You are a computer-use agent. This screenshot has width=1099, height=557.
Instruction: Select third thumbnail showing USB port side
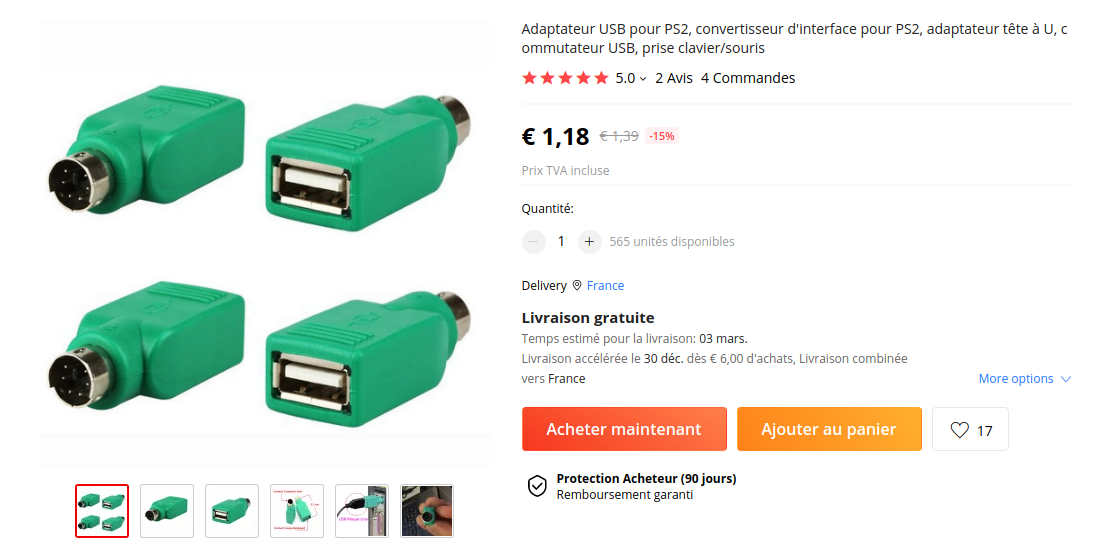232,511
